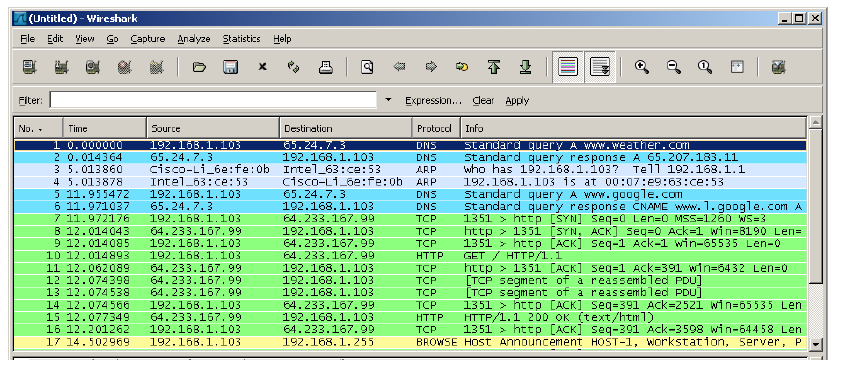Open the filter Expression builder

pyautogui.click(x=433, y=101)
